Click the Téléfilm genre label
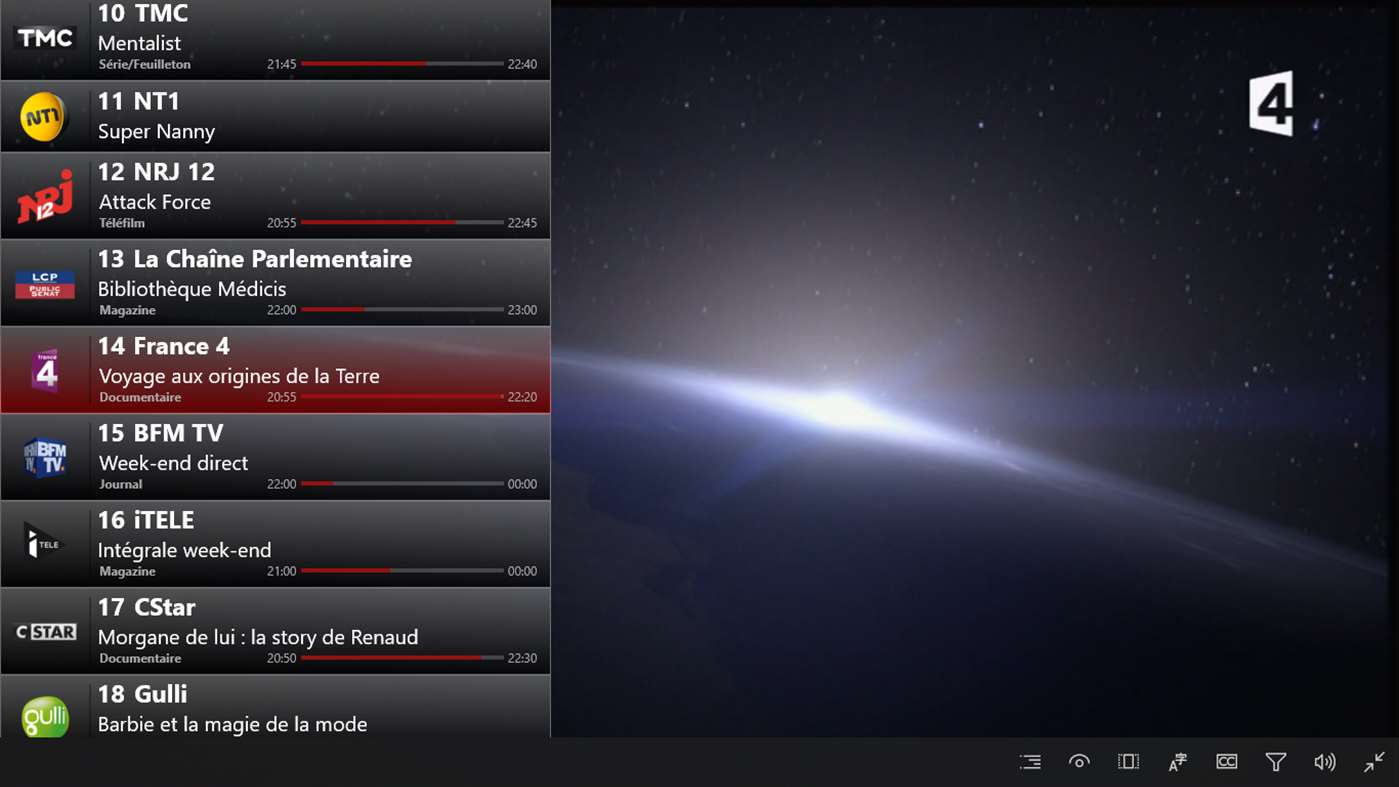Image resolution: width=1399 pixels, height=787 pixels. (x=122, y=223)
